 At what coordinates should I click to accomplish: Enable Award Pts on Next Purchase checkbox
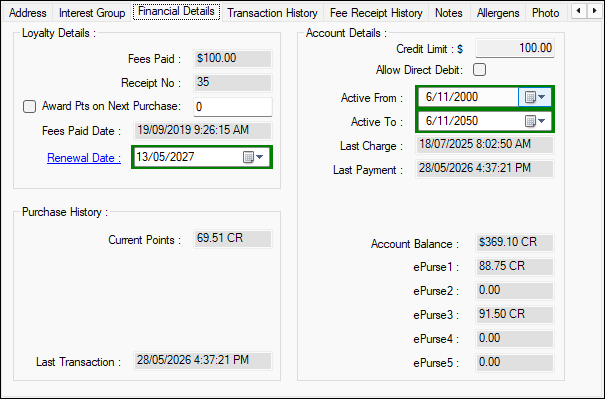pyautogui.click(x=29, y=107)
